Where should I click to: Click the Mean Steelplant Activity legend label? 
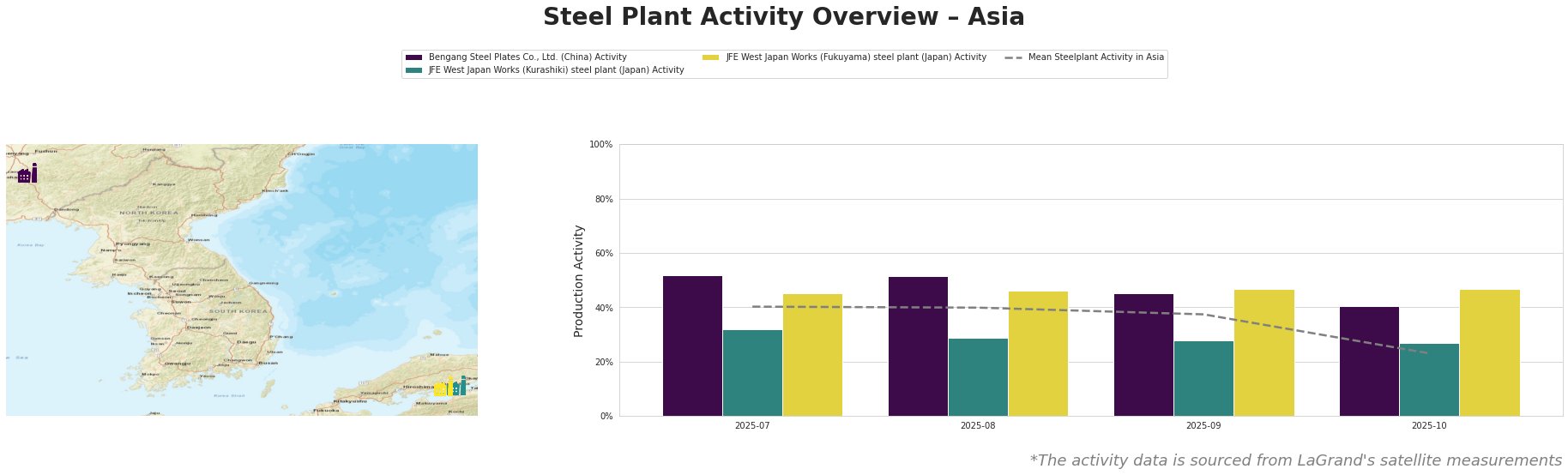[1095, 57]
